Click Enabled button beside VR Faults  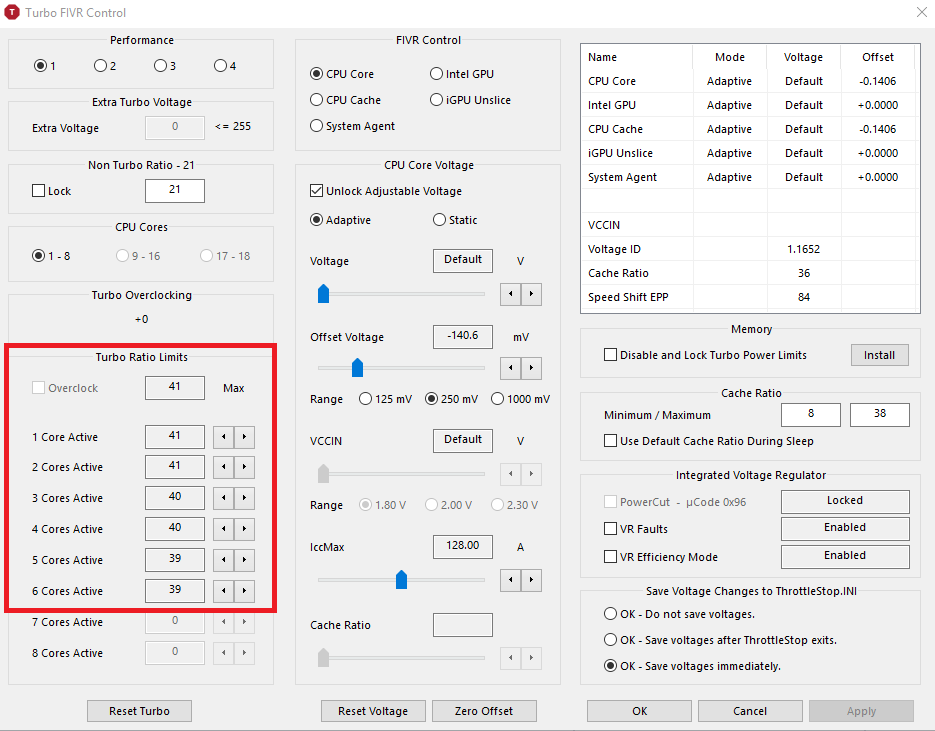[x=845, y=528]
